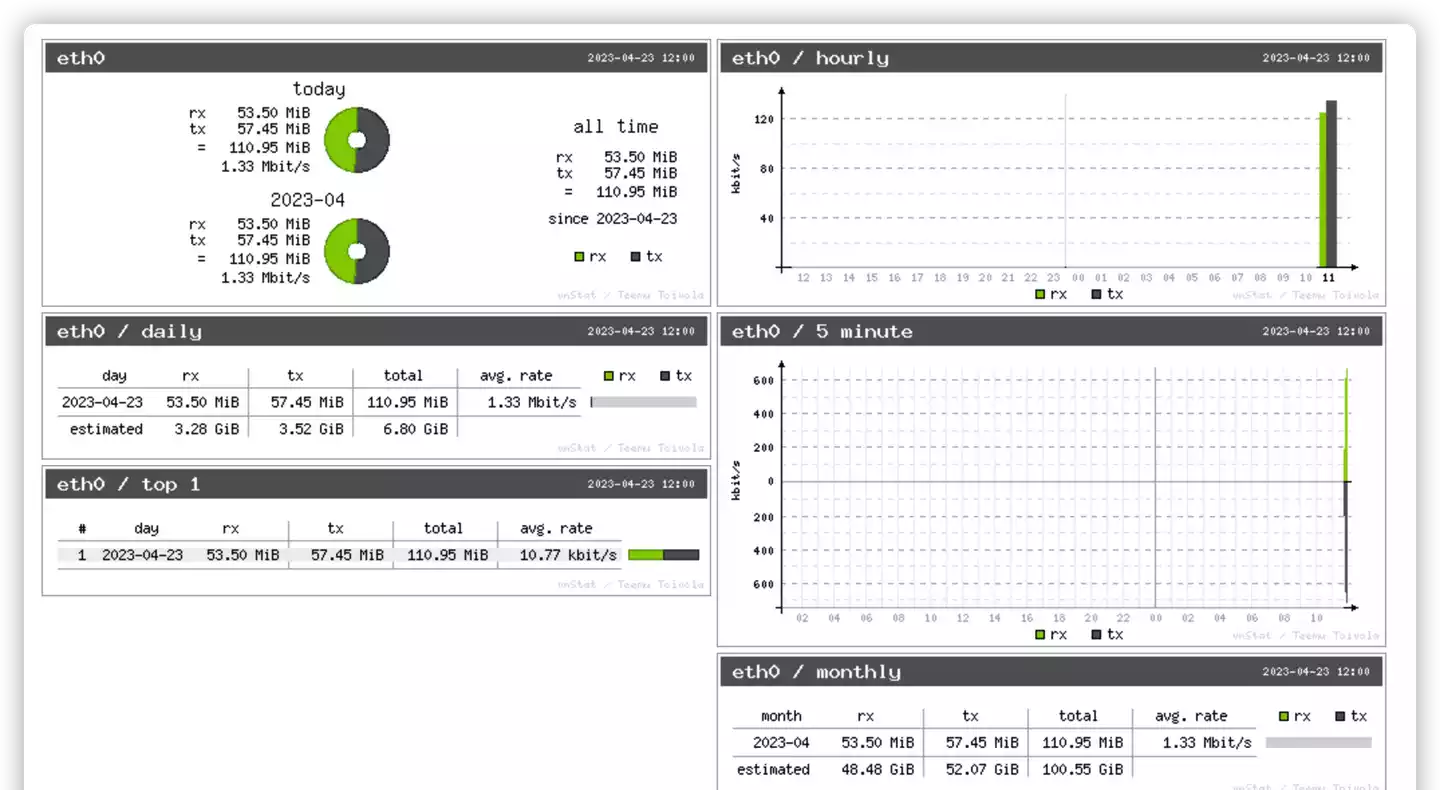Image resolution: width=1440 pixels, height=790 pixels.
Task: Click the green and gray bar in top 1 row
Action: pos(663,555)
